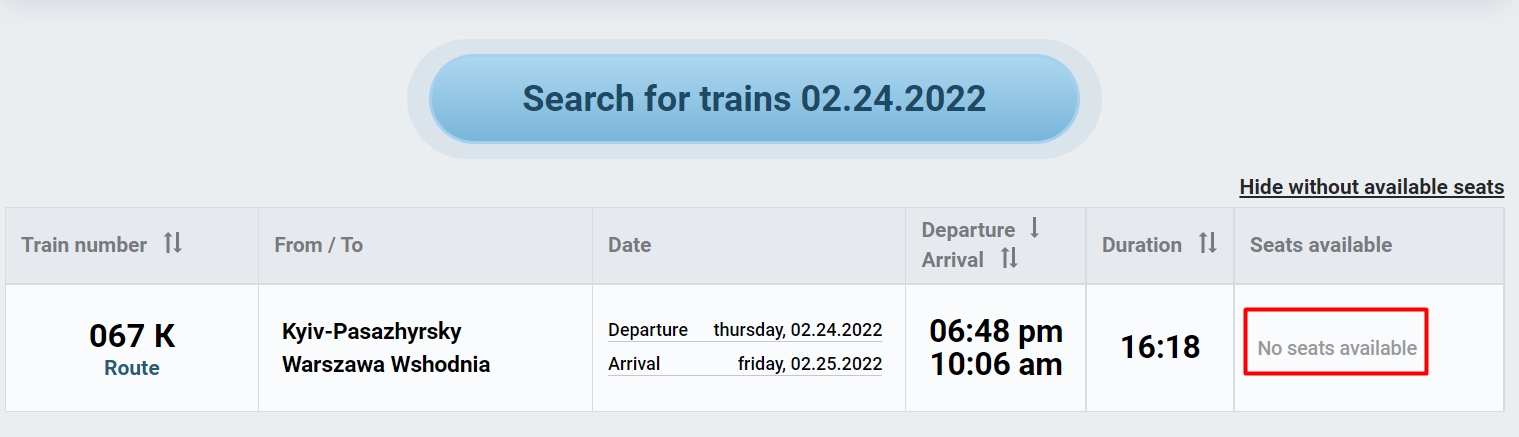Click the 10:06 am arrival time
This screenshot has height=437, width=1519.
[996, 364]
